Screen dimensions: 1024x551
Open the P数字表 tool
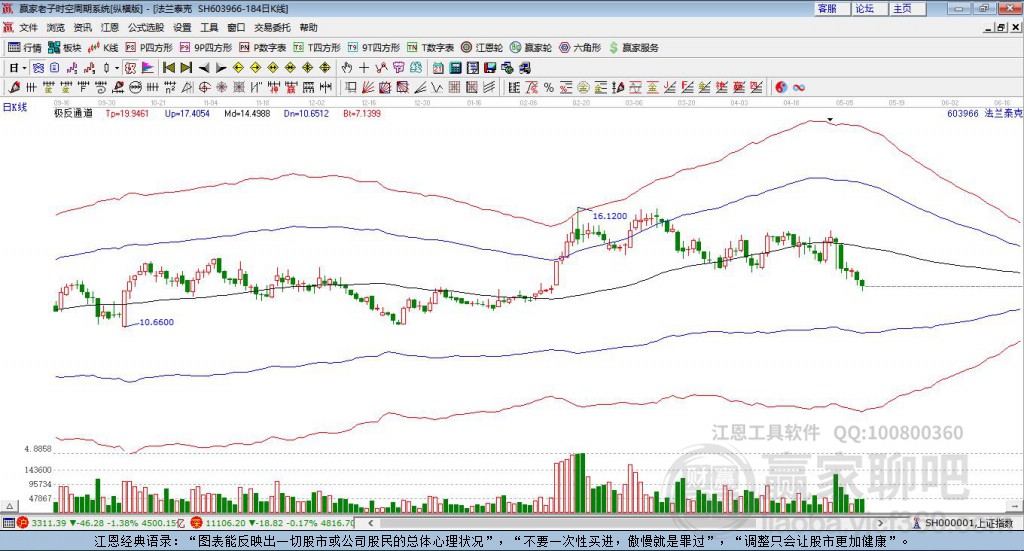263,48
